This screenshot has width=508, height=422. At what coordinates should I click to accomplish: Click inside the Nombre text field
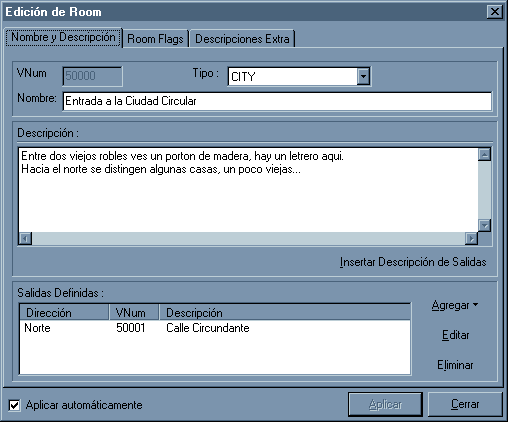coord(277,101)
